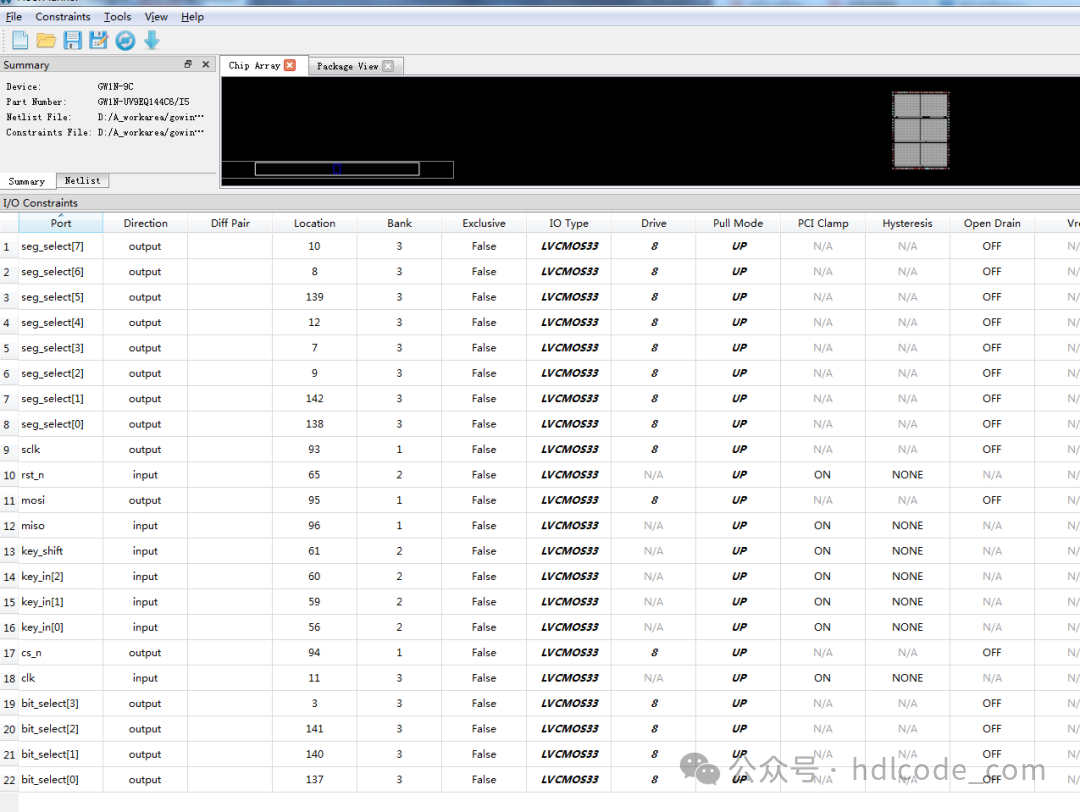
Task: Float the Summary panel with its undock icon
Action: [188, 64]
